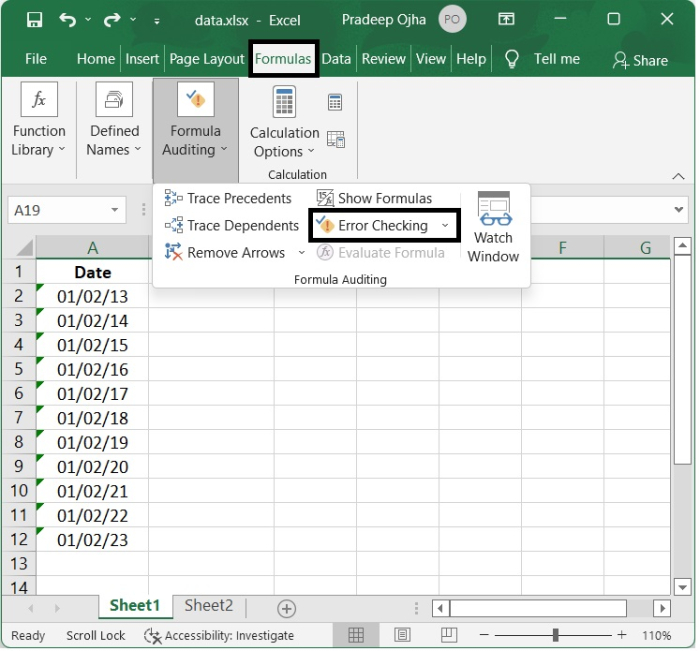Open Ribbon Display Options icon
The height and width of the screenshot is (651, 700).
tap(506, 19)
